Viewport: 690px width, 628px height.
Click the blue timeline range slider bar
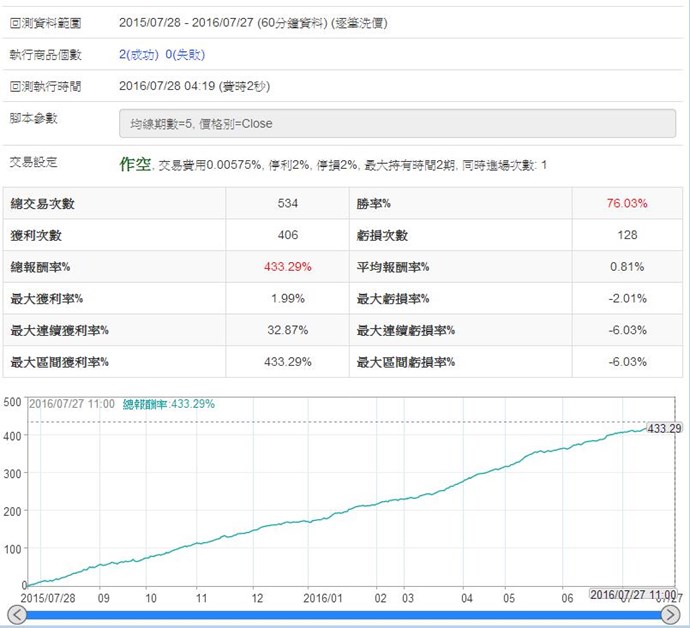(x=345, y=615)
